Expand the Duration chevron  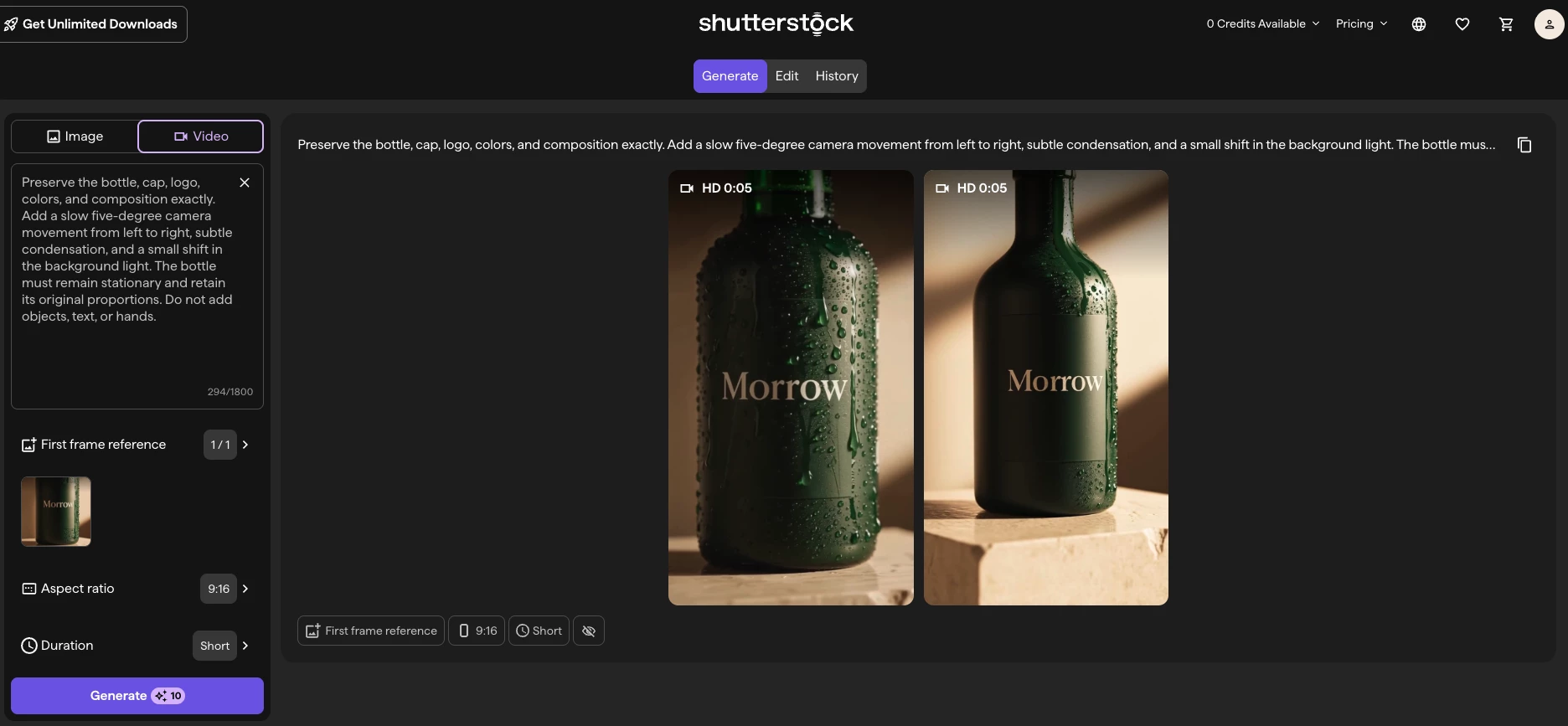tap(245, 646)
